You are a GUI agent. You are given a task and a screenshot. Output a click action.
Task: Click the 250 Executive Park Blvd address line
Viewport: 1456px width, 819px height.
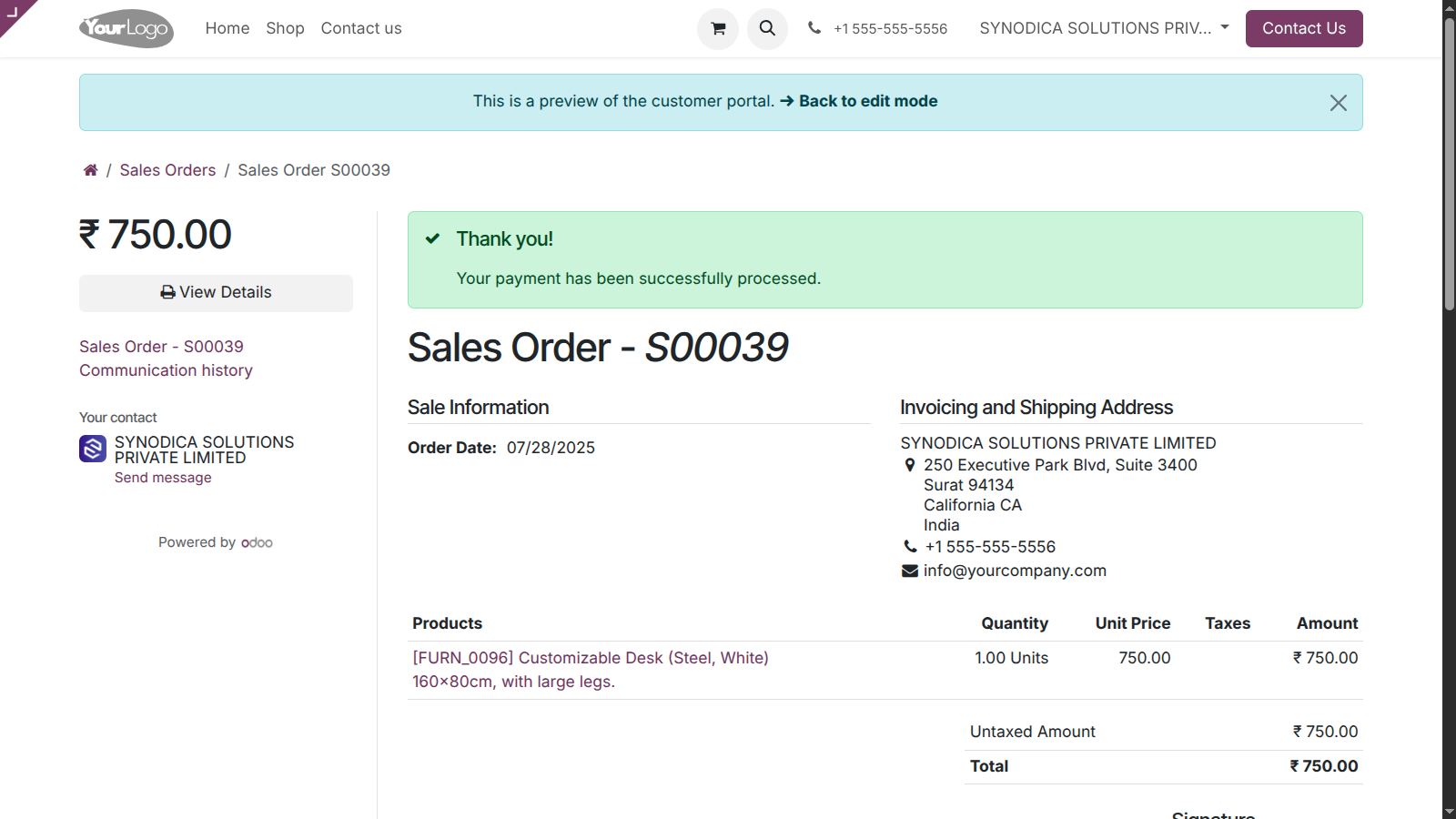click(1060, 465)
